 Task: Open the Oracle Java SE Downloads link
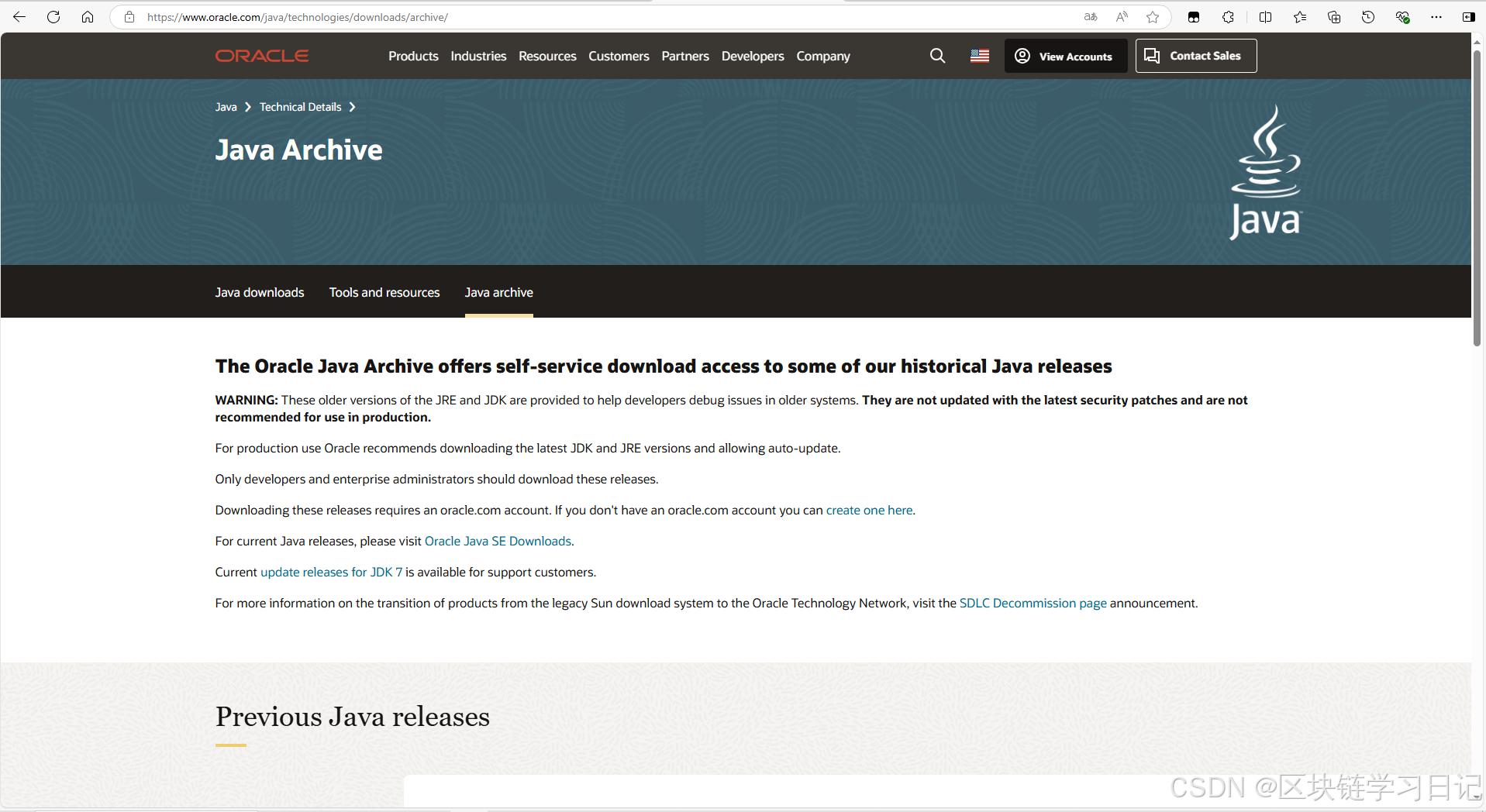[498, 541]
